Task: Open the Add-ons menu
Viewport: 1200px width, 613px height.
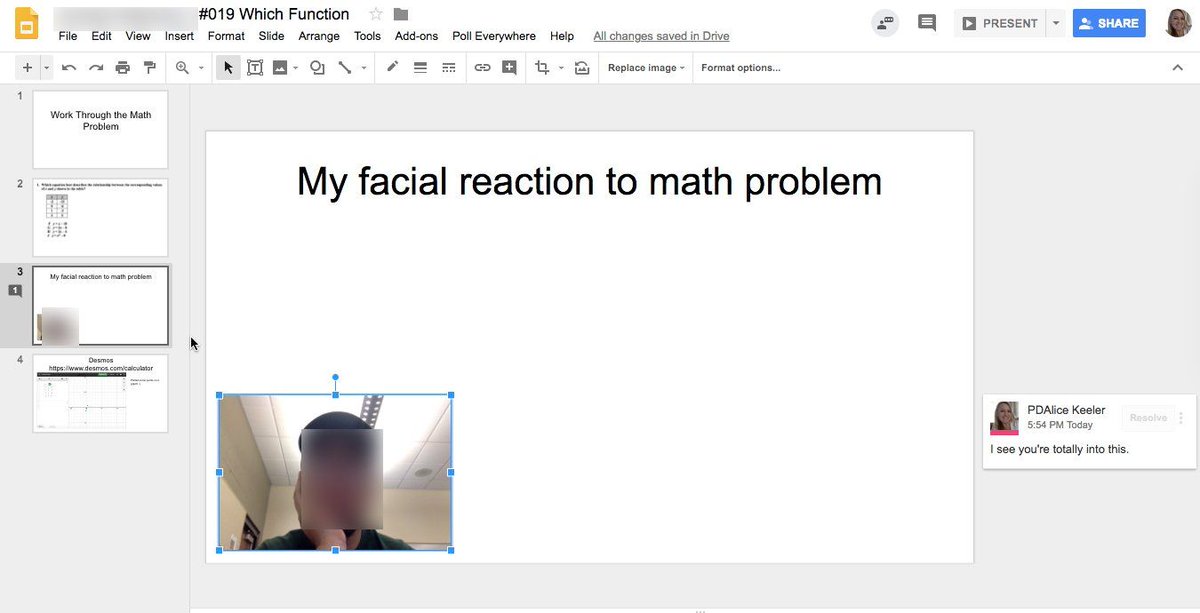Action: coord(416,36)
